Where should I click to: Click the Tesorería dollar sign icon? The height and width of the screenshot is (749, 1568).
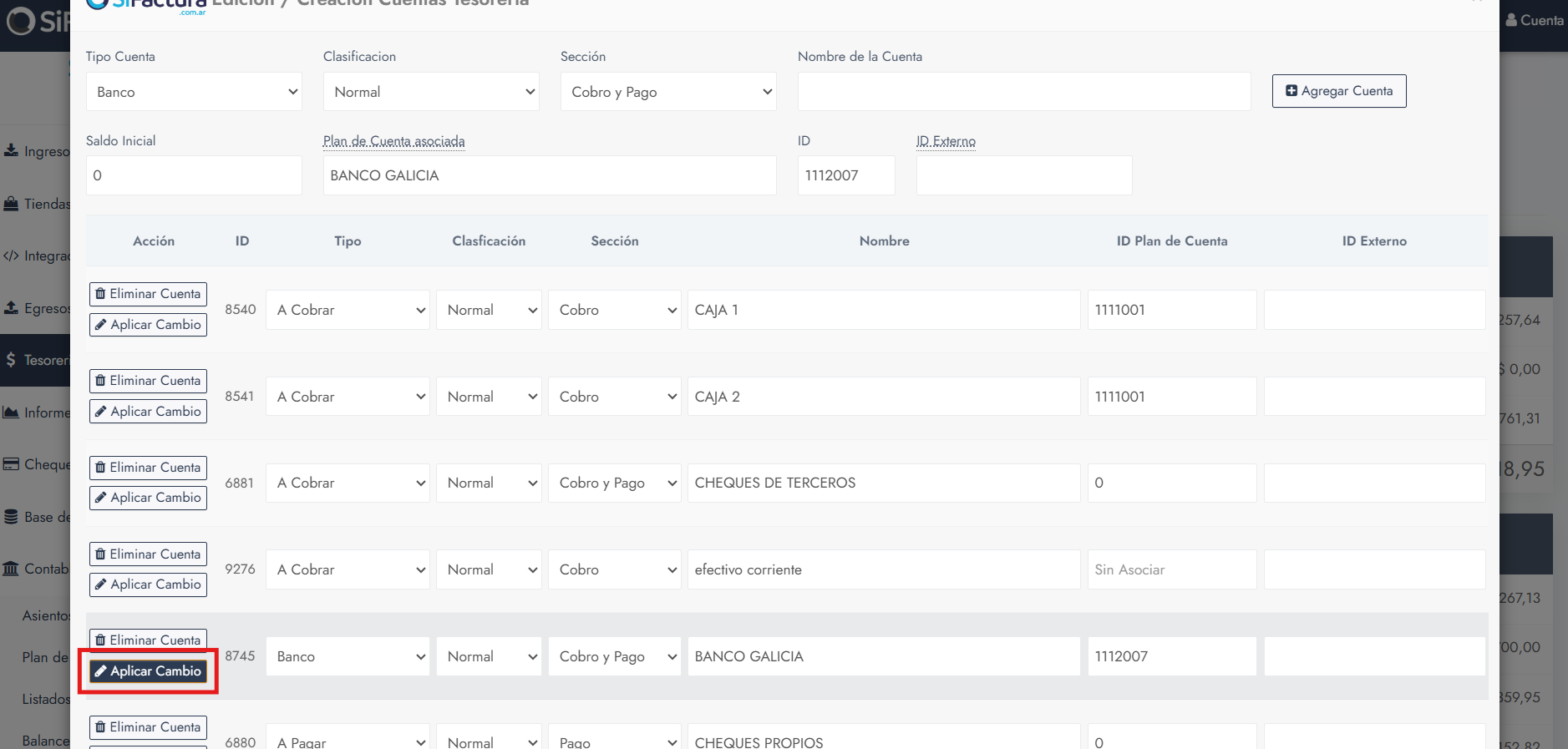point(11,360)
